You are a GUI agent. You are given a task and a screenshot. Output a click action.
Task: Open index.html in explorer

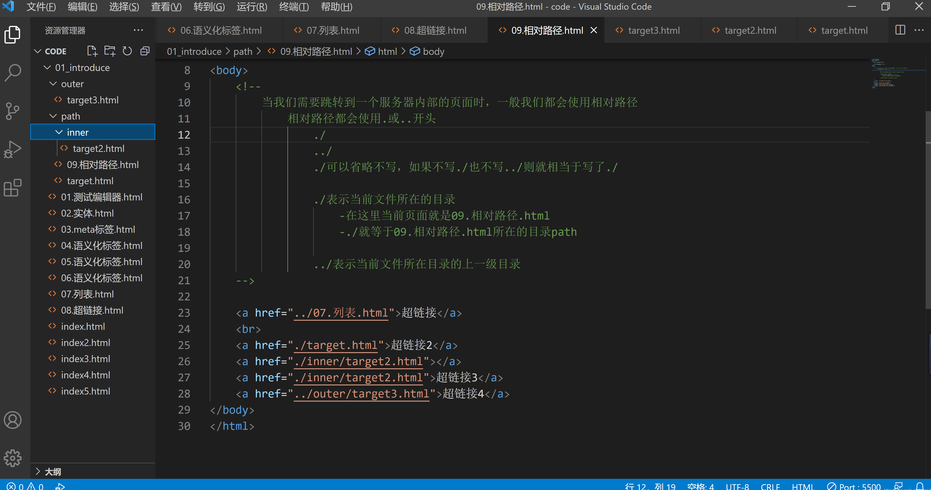(93, 326)
